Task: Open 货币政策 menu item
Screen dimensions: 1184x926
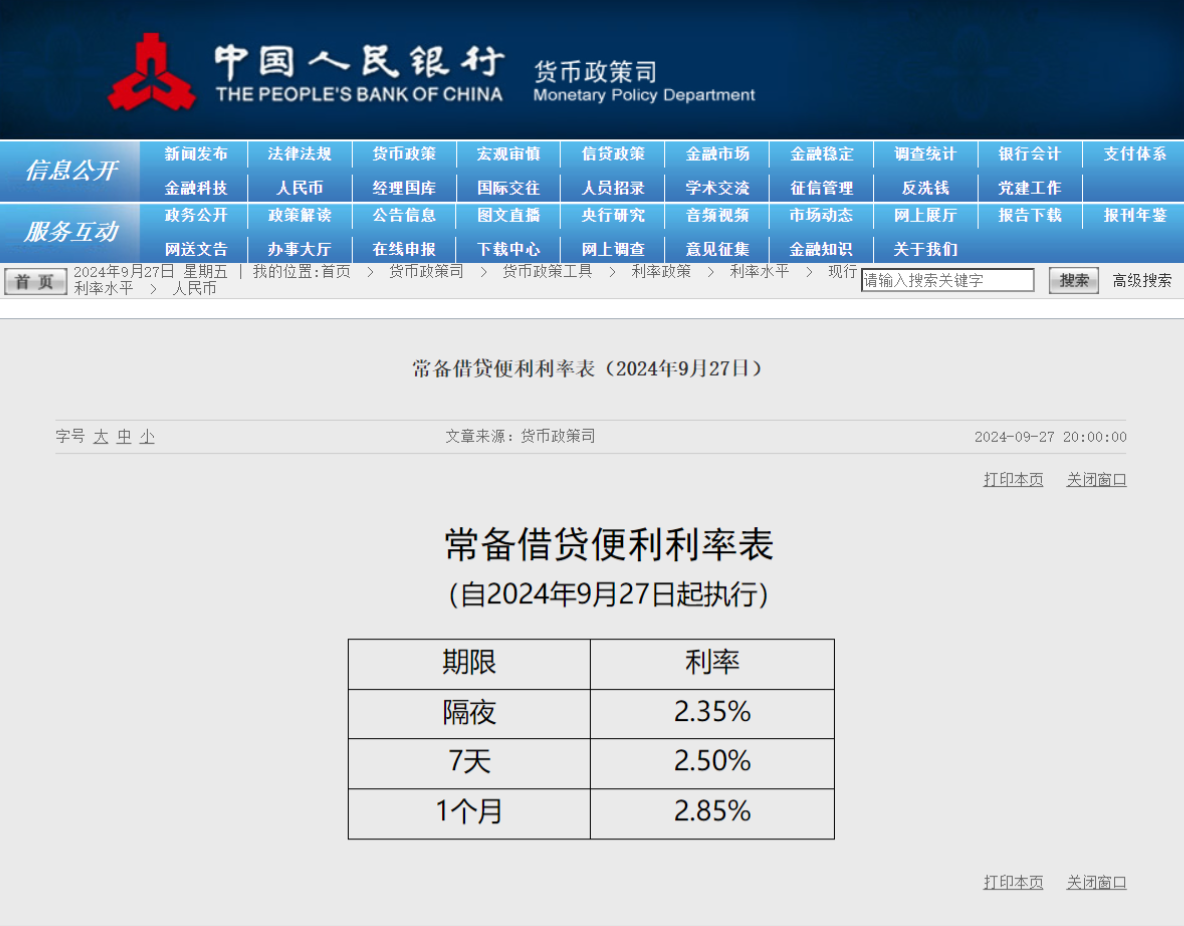Action: pyautogui.click(x=404, y=154)
